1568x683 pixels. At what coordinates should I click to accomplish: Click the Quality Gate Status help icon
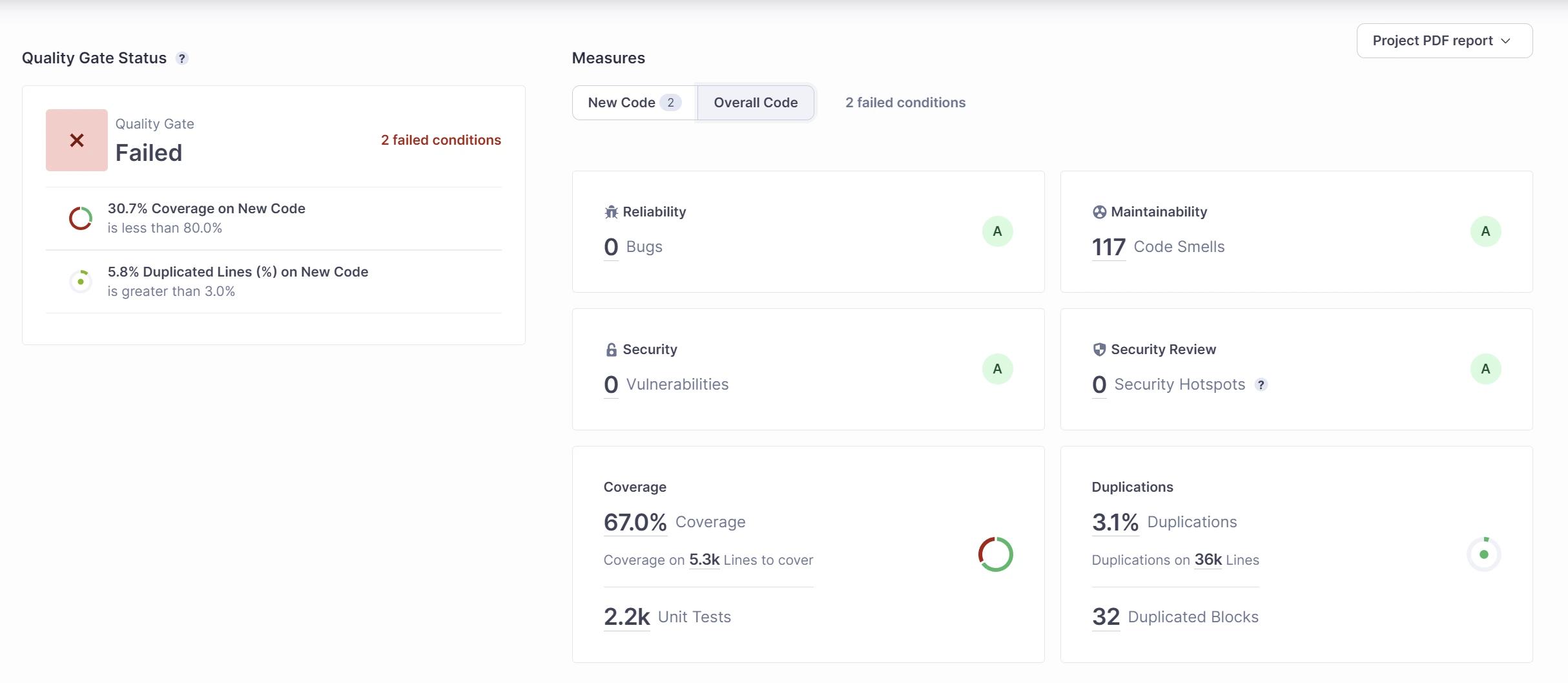pyautogui.click(x=182, y=58)
